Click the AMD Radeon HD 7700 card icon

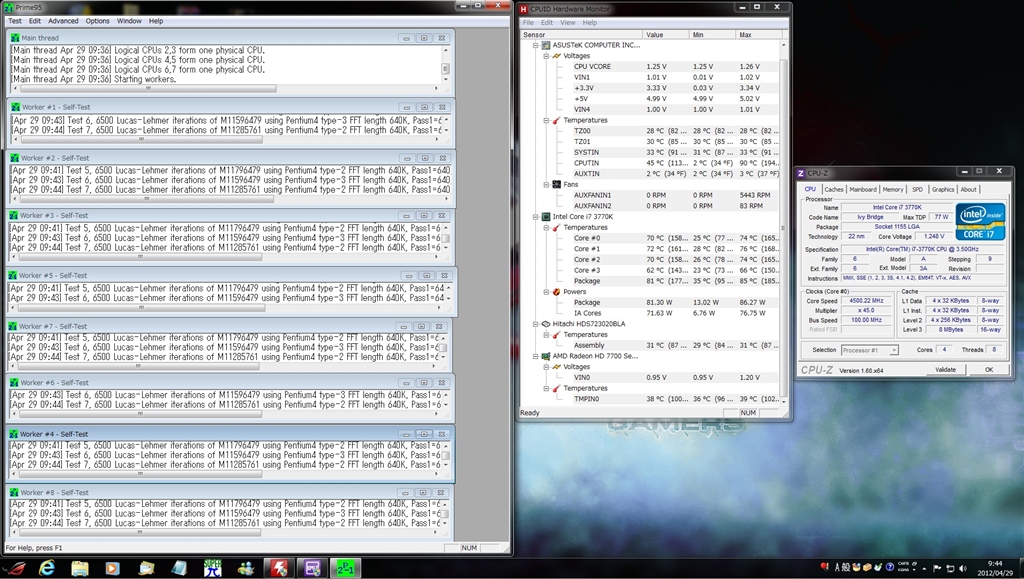[x=544, y=356]
